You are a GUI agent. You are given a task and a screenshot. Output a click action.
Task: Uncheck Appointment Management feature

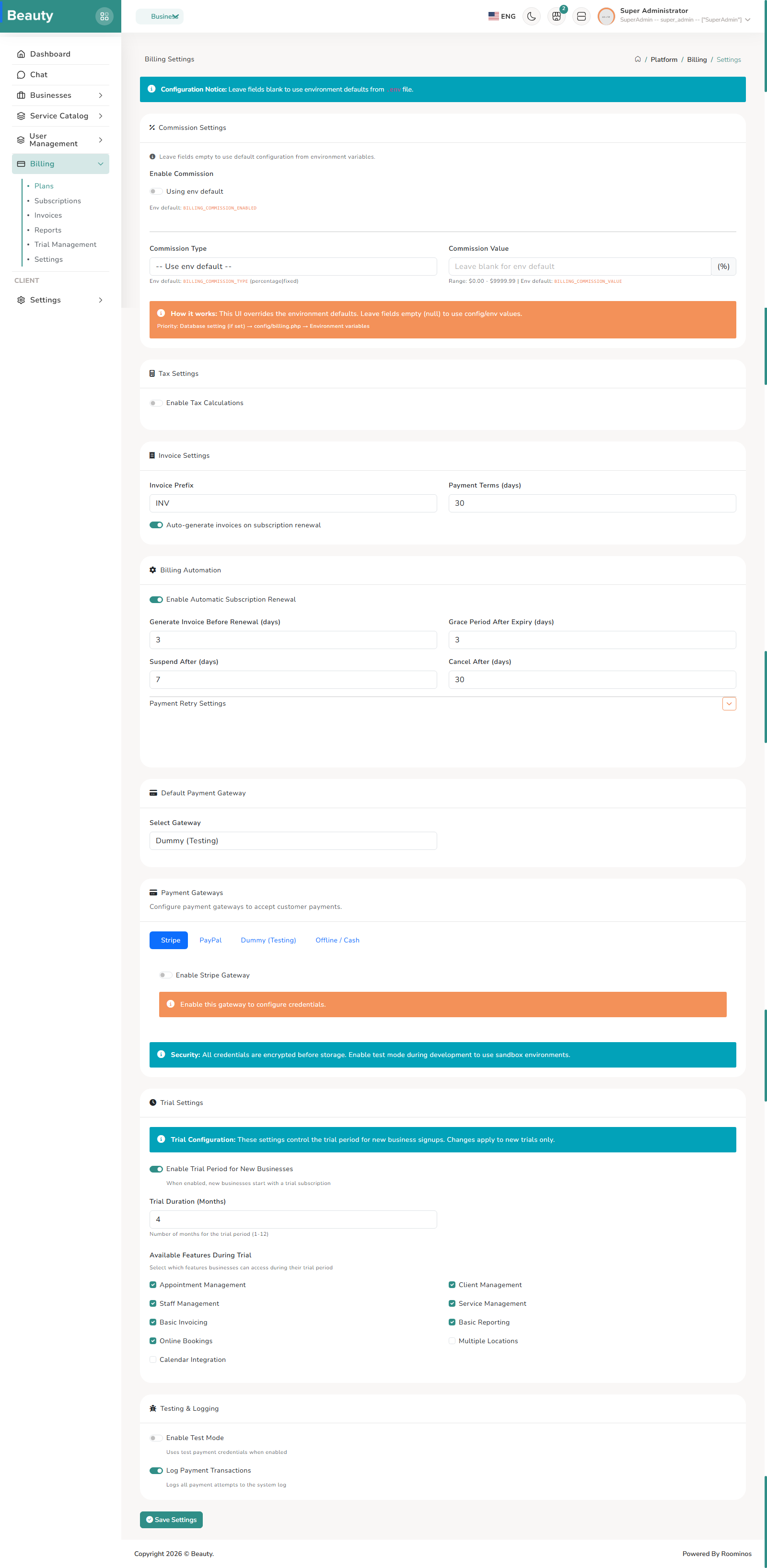153,1285
